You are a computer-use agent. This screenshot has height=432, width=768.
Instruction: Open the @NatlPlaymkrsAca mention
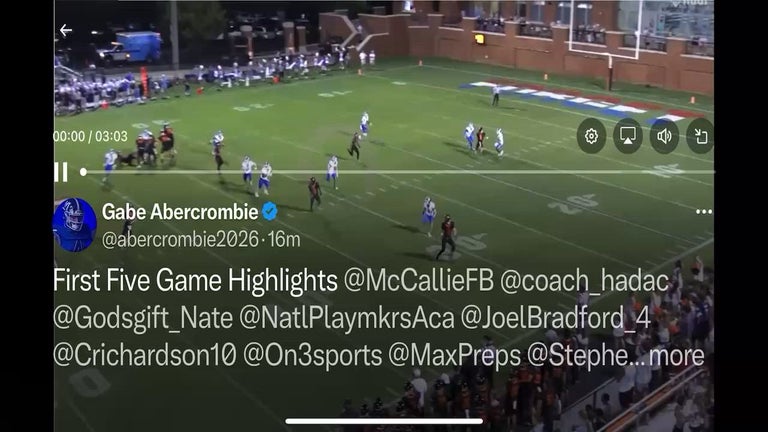tap(347, 318)
